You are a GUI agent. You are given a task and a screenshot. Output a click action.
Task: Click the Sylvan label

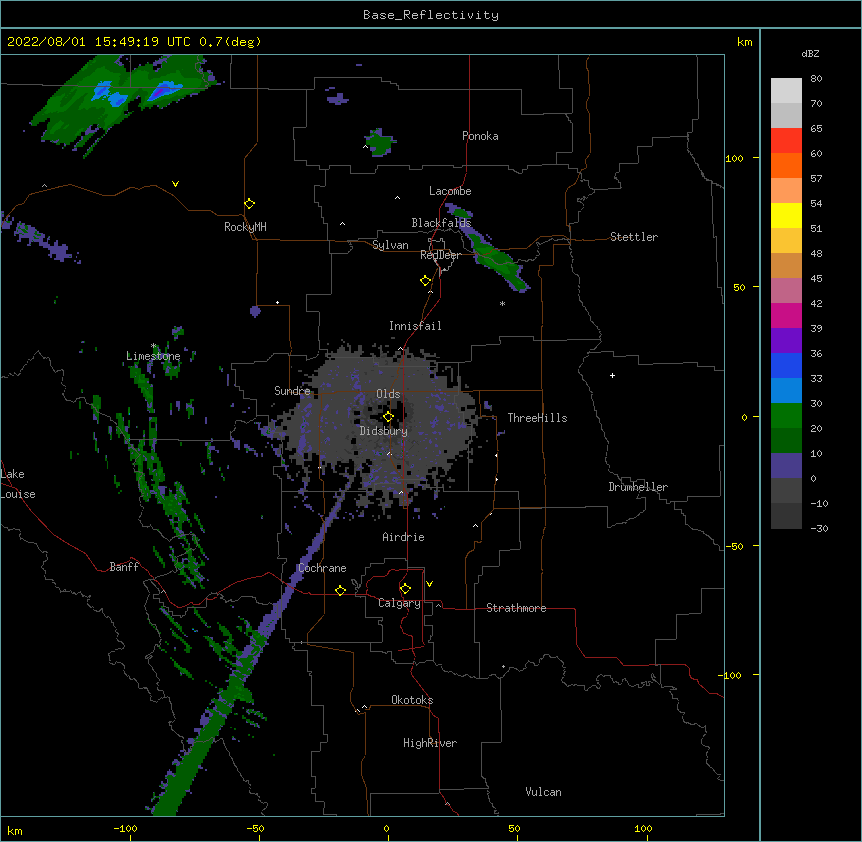pos(390,245)
